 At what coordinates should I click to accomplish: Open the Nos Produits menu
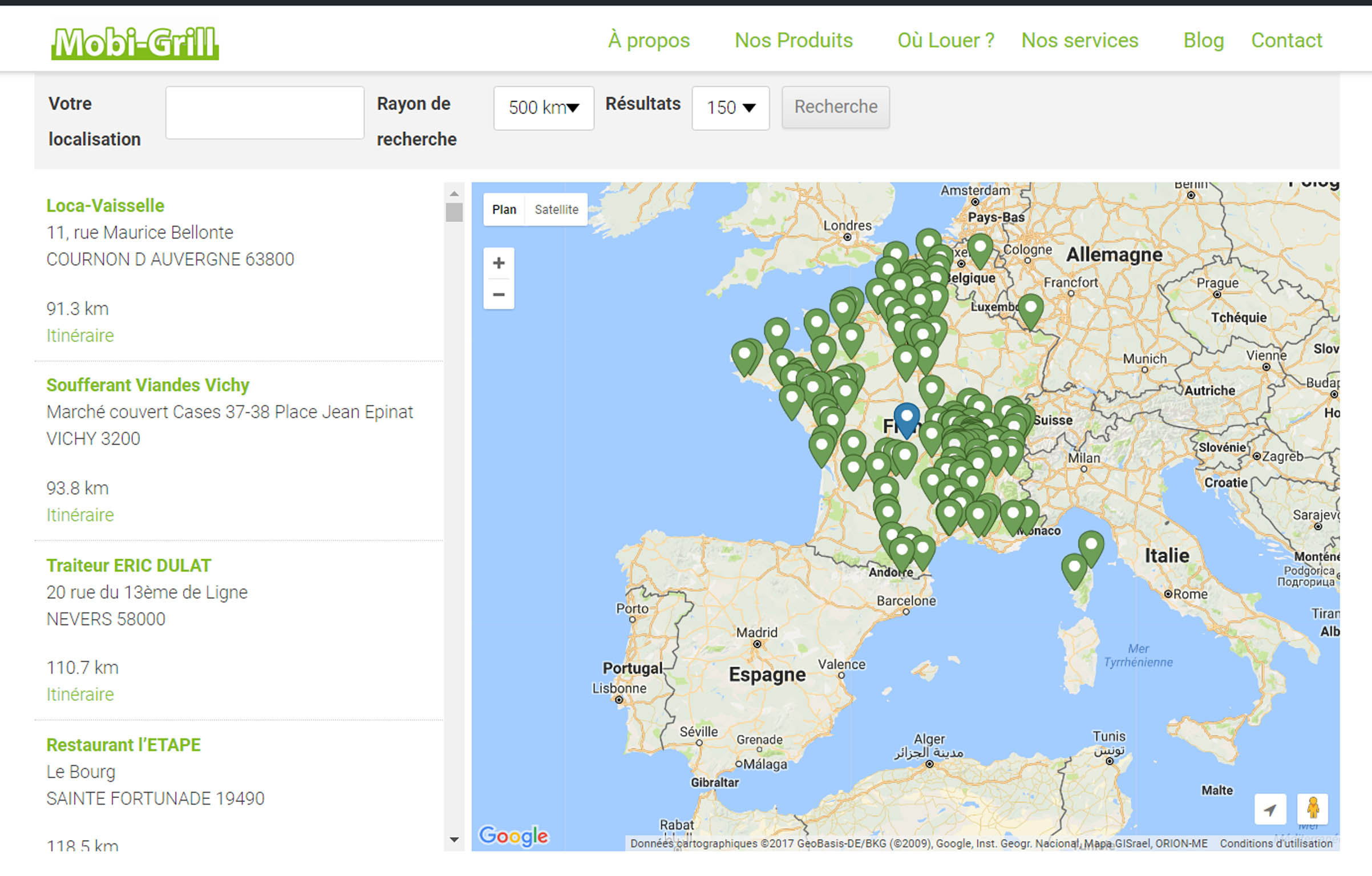click(x=794, y=41)
